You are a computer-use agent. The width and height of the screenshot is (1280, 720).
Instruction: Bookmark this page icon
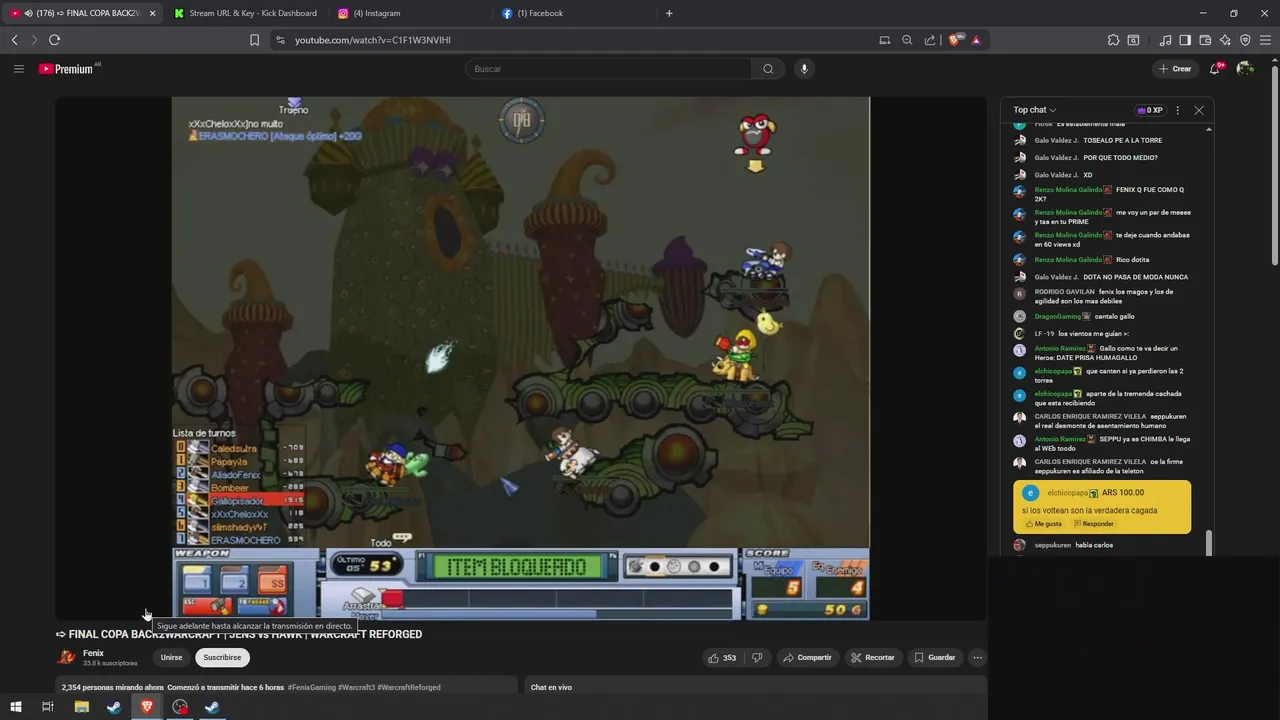tap(254, 40)
